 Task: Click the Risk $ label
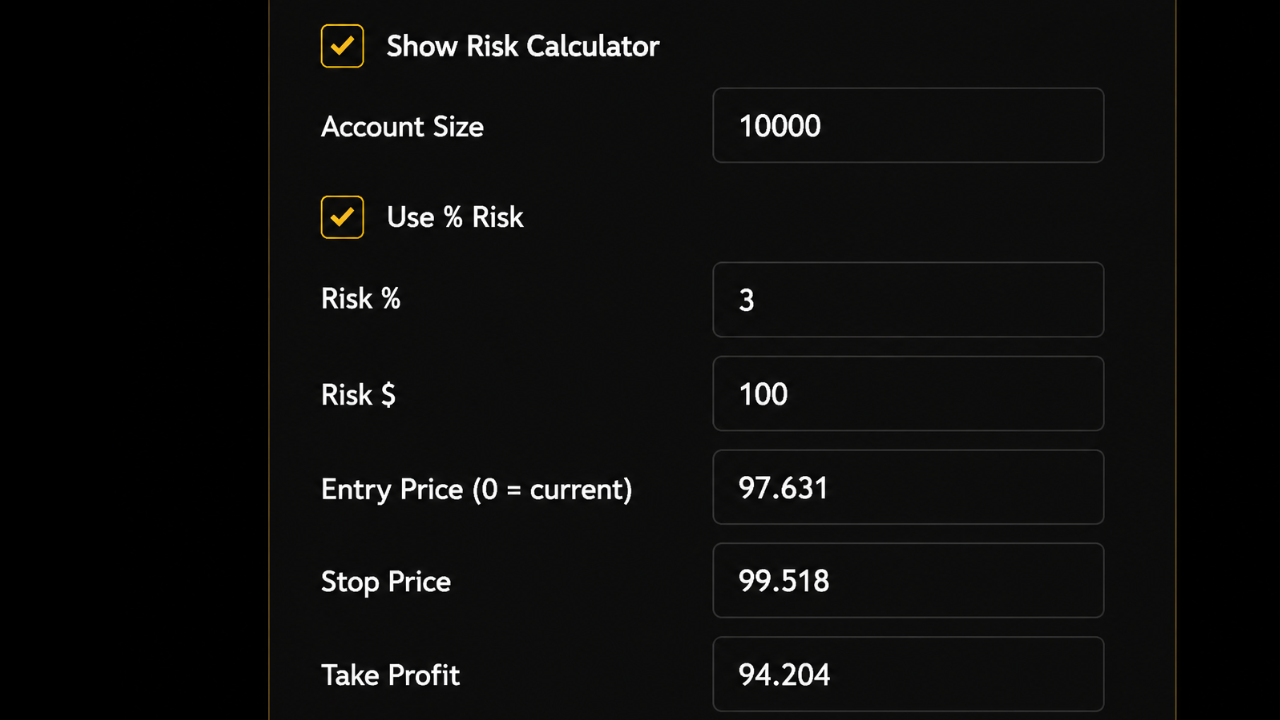coord(358,394)
